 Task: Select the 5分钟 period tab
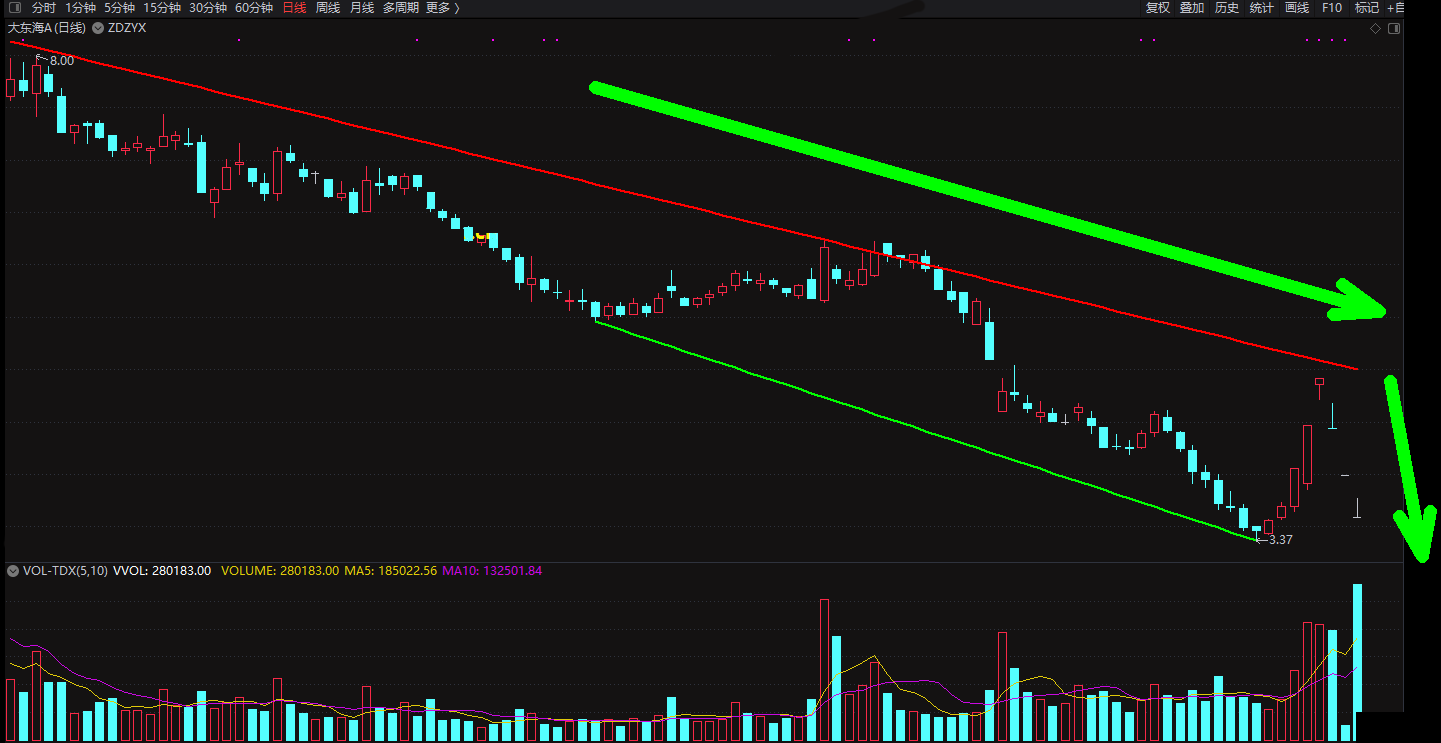pyautogui.click(x=119, y=8)
